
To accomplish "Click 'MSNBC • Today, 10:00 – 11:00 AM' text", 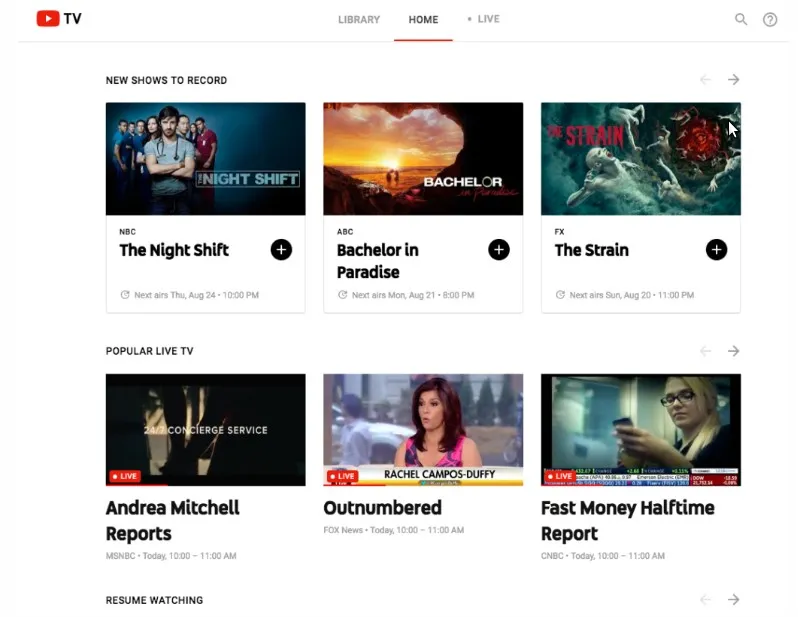I will (171, 555).
